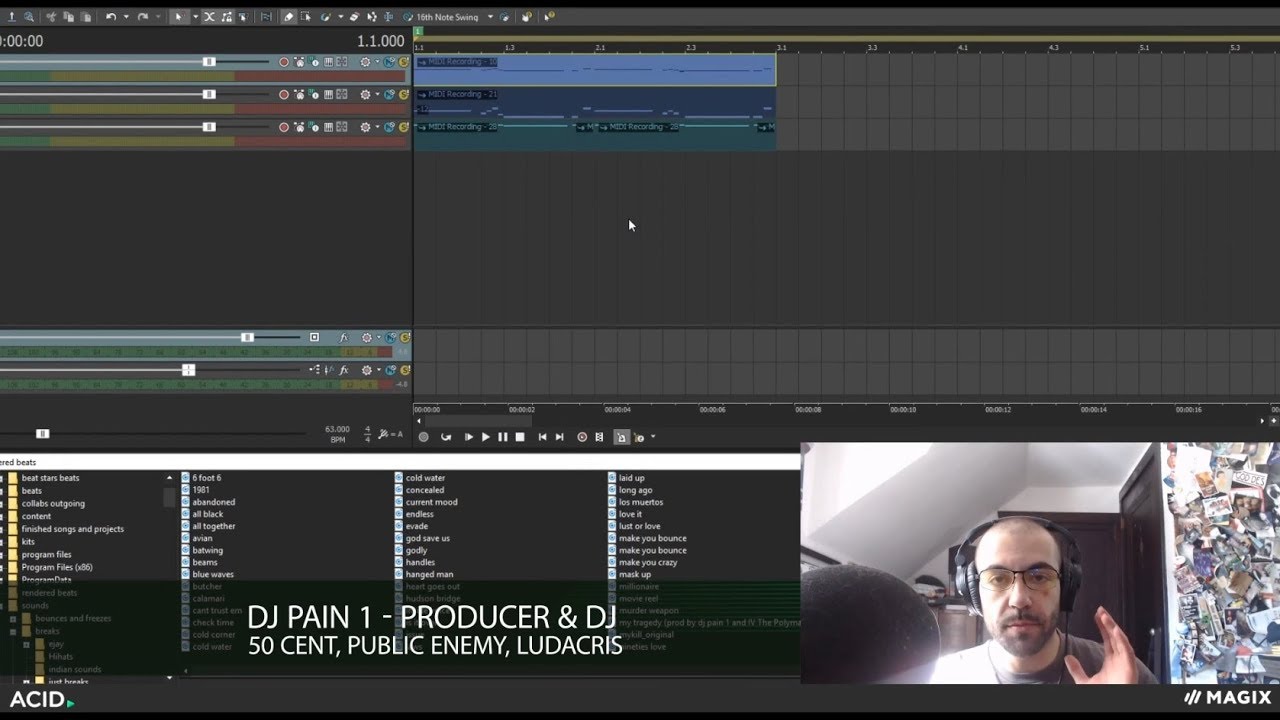This screenshot has width=1280, height=720.
Task: Click the upload arrow icon in toolbar
Action: coord(11,17)
